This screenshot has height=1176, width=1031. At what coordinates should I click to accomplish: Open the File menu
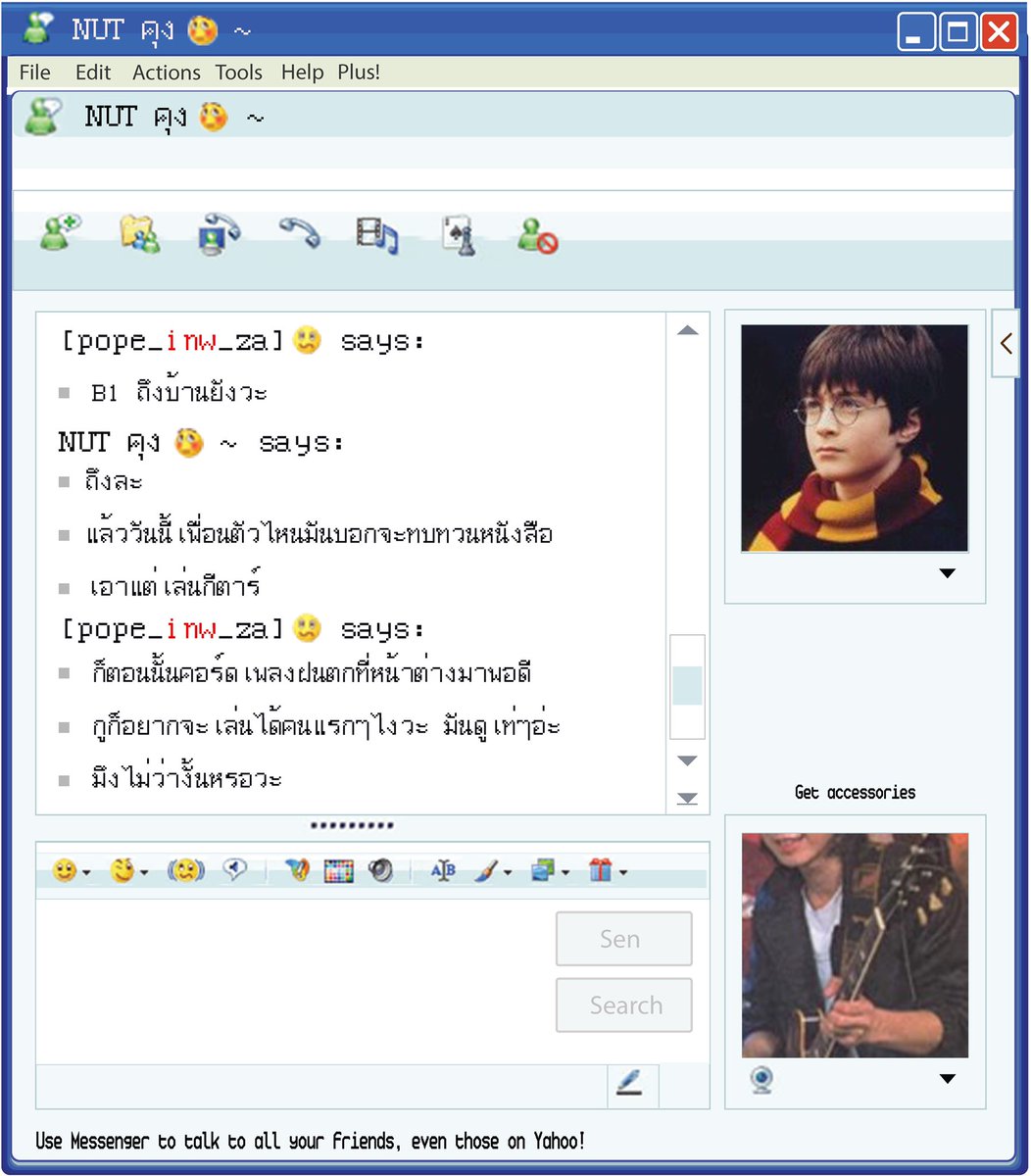click(34, 73)
